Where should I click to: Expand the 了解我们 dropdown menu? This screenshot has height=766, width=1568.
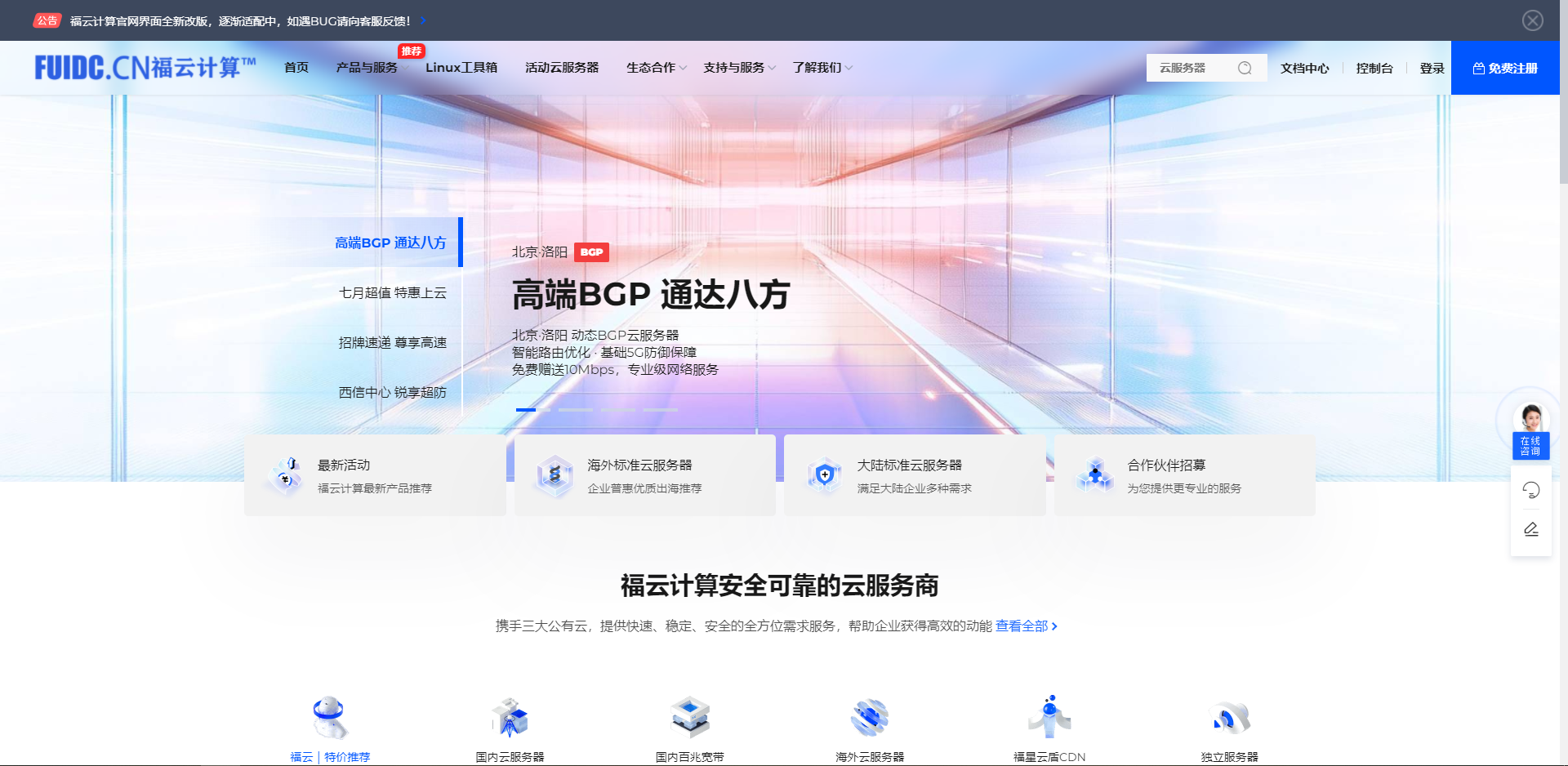pos(822,68)
